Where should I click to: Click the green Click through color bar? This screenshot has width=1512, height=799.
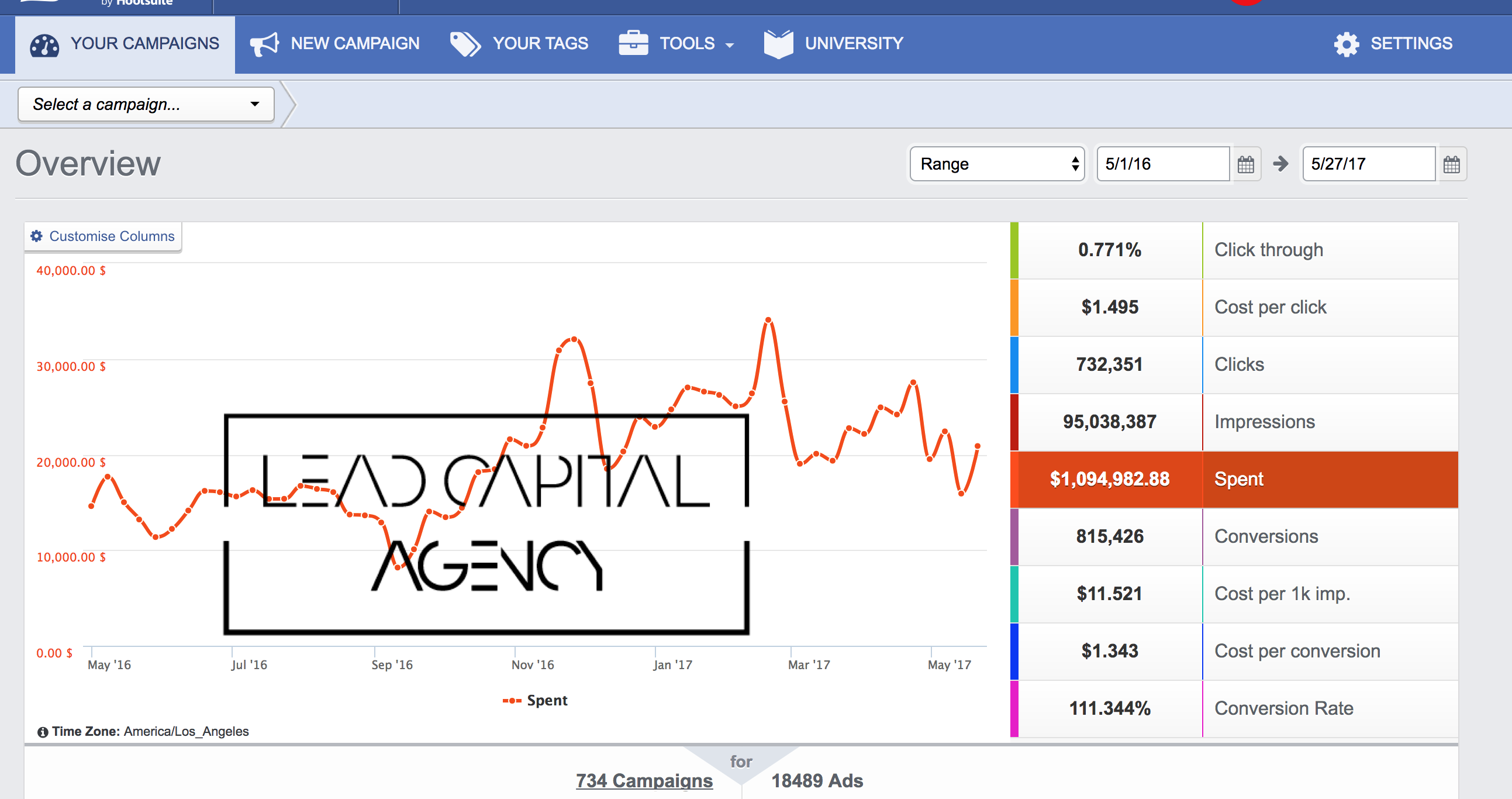tap(1014, 250)
